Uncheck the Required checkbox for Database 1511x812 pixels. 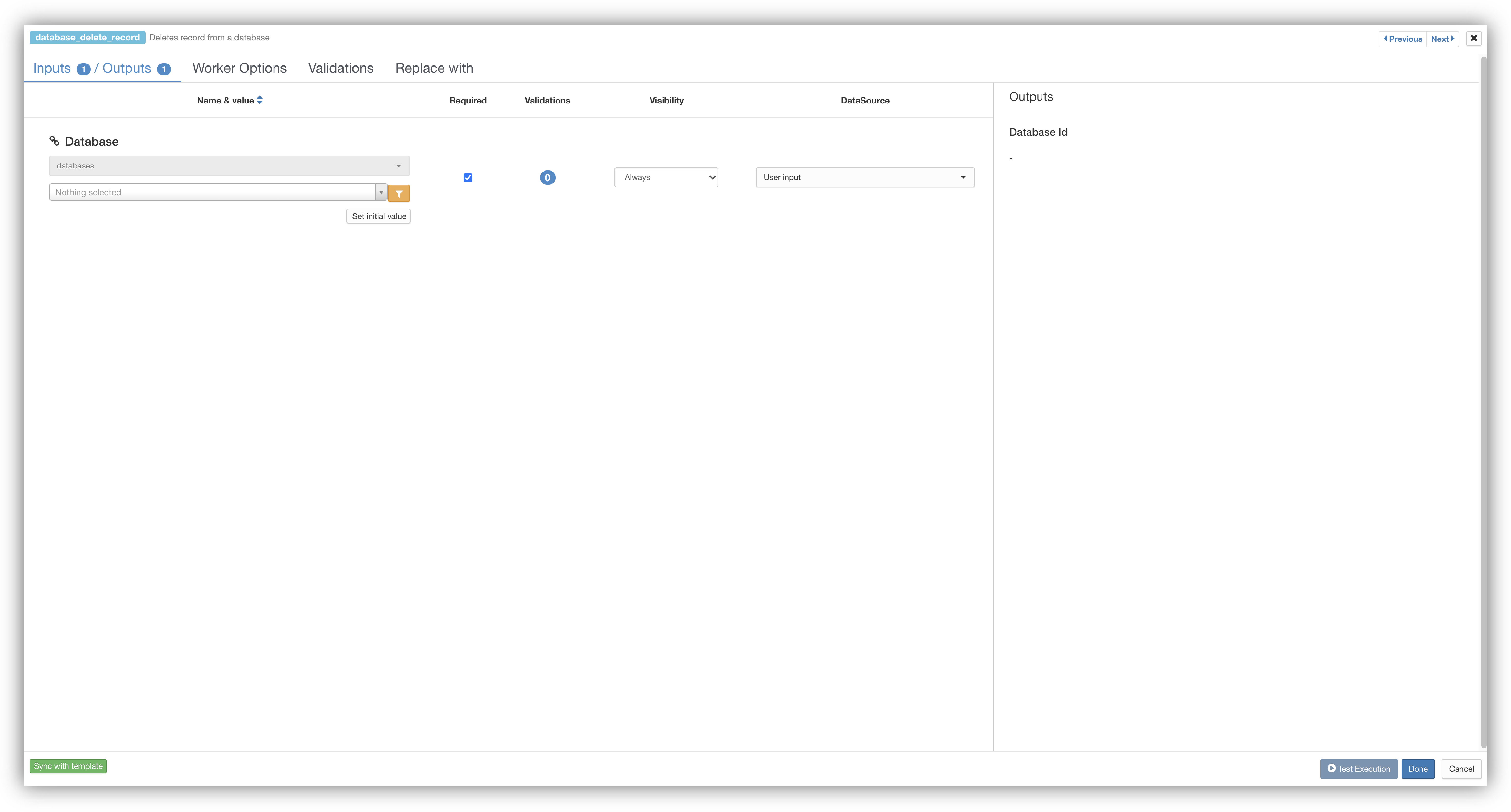[468, 177]
